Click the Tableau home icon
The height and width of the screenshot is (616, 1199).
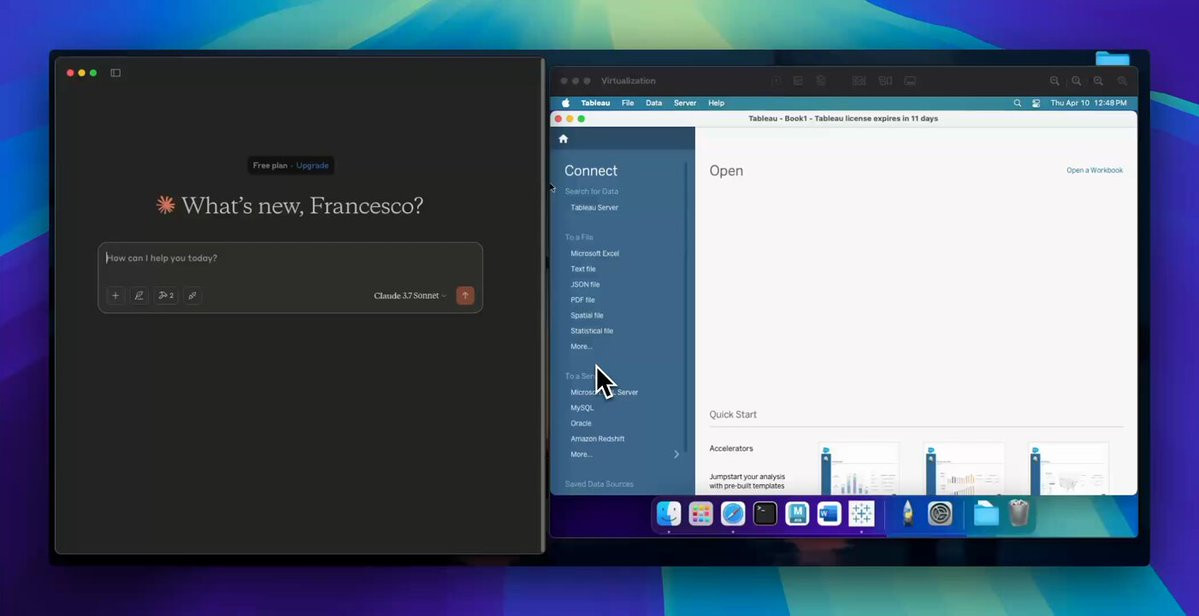tap(564, 139)
